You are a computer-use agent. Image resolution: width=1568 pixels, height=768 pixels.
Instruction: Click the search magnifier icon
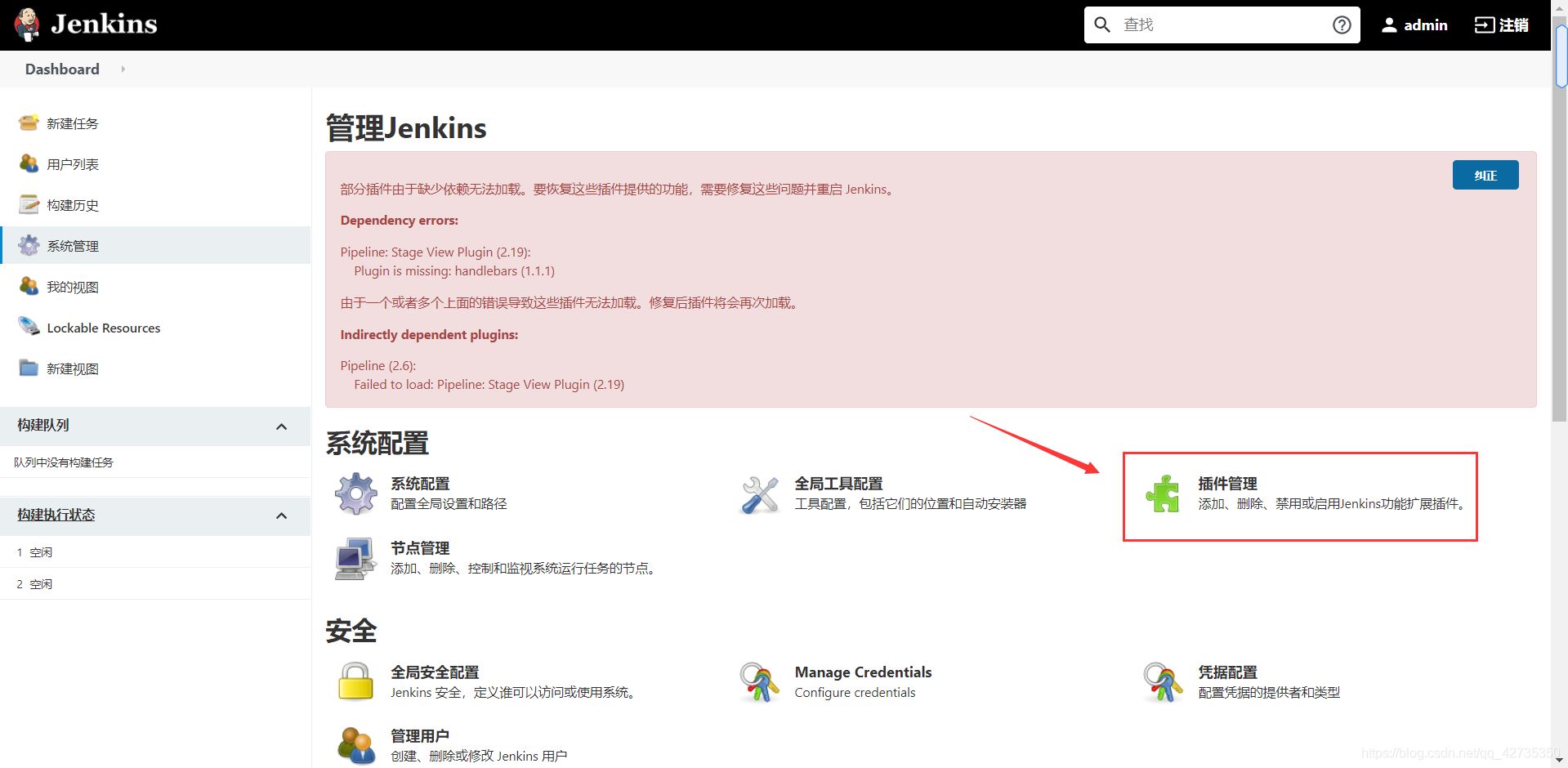tap(1102, 25)
